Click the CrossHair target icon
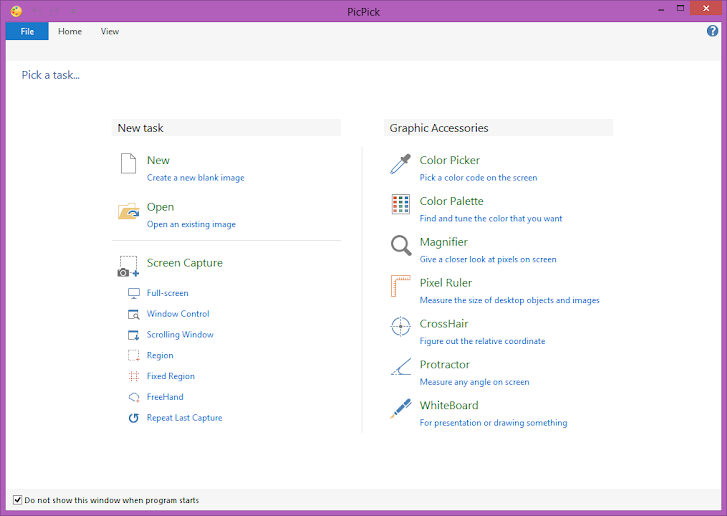The width and height of the screenshot is (727, 516). click(x=401, y=326)
